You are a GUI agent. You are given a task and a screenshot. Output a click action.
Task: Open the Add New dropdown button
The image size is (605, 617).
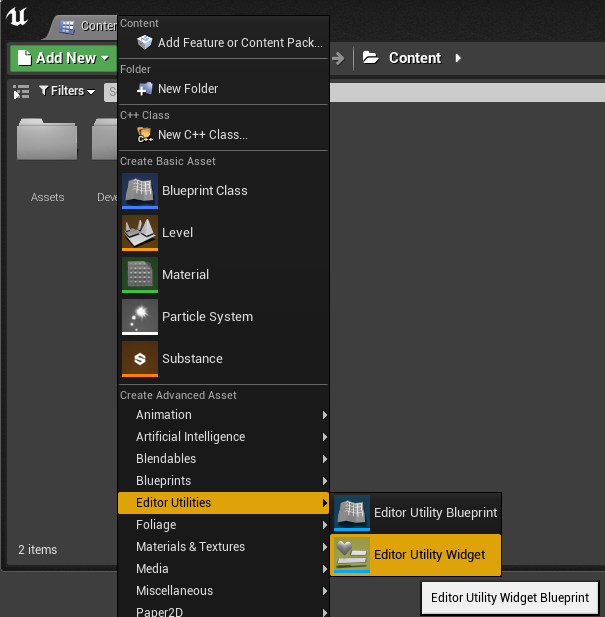point(64,58)
